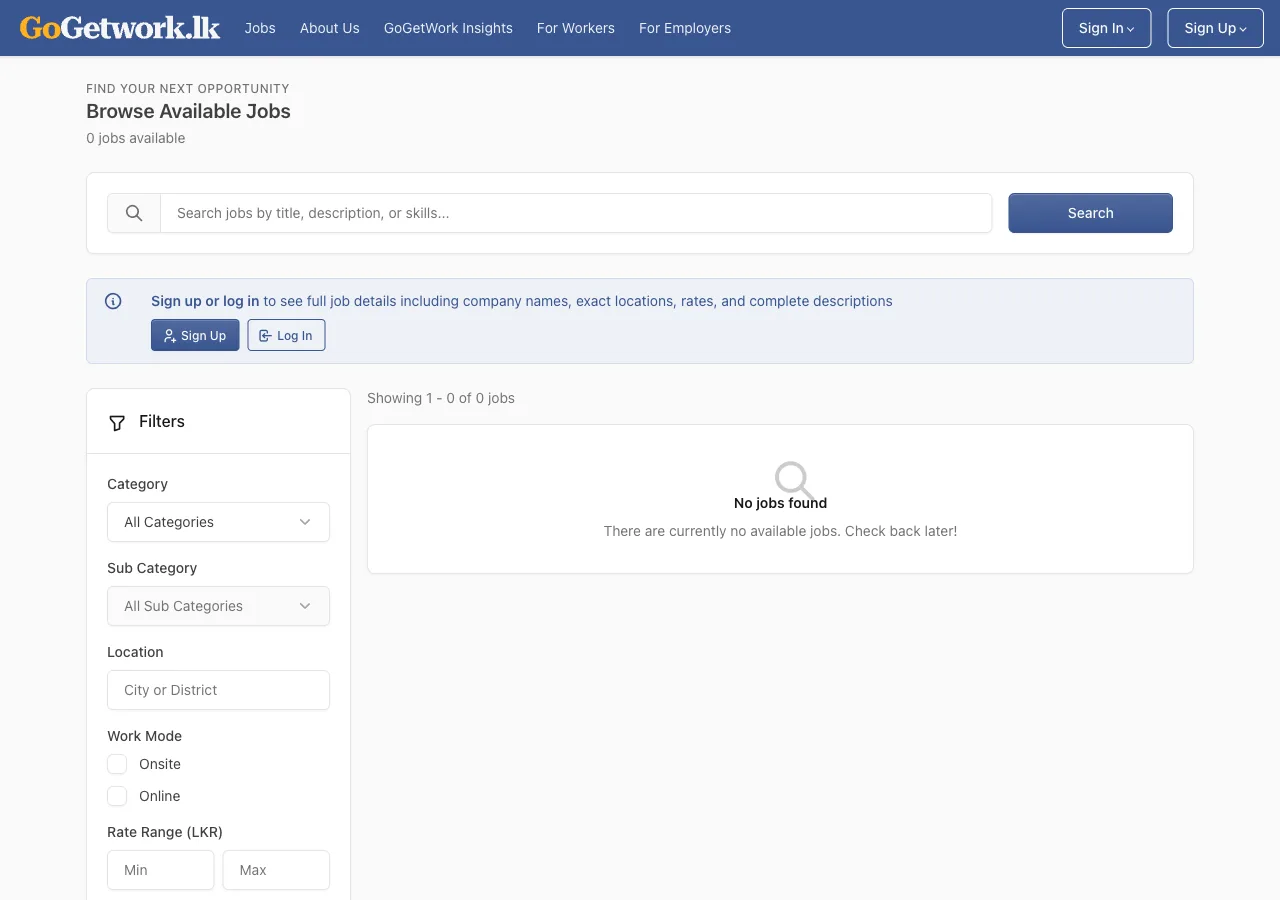This screenshot has width=1280, height=900.
Task: Open the All Categories dropdown
Action: (218, 522)
